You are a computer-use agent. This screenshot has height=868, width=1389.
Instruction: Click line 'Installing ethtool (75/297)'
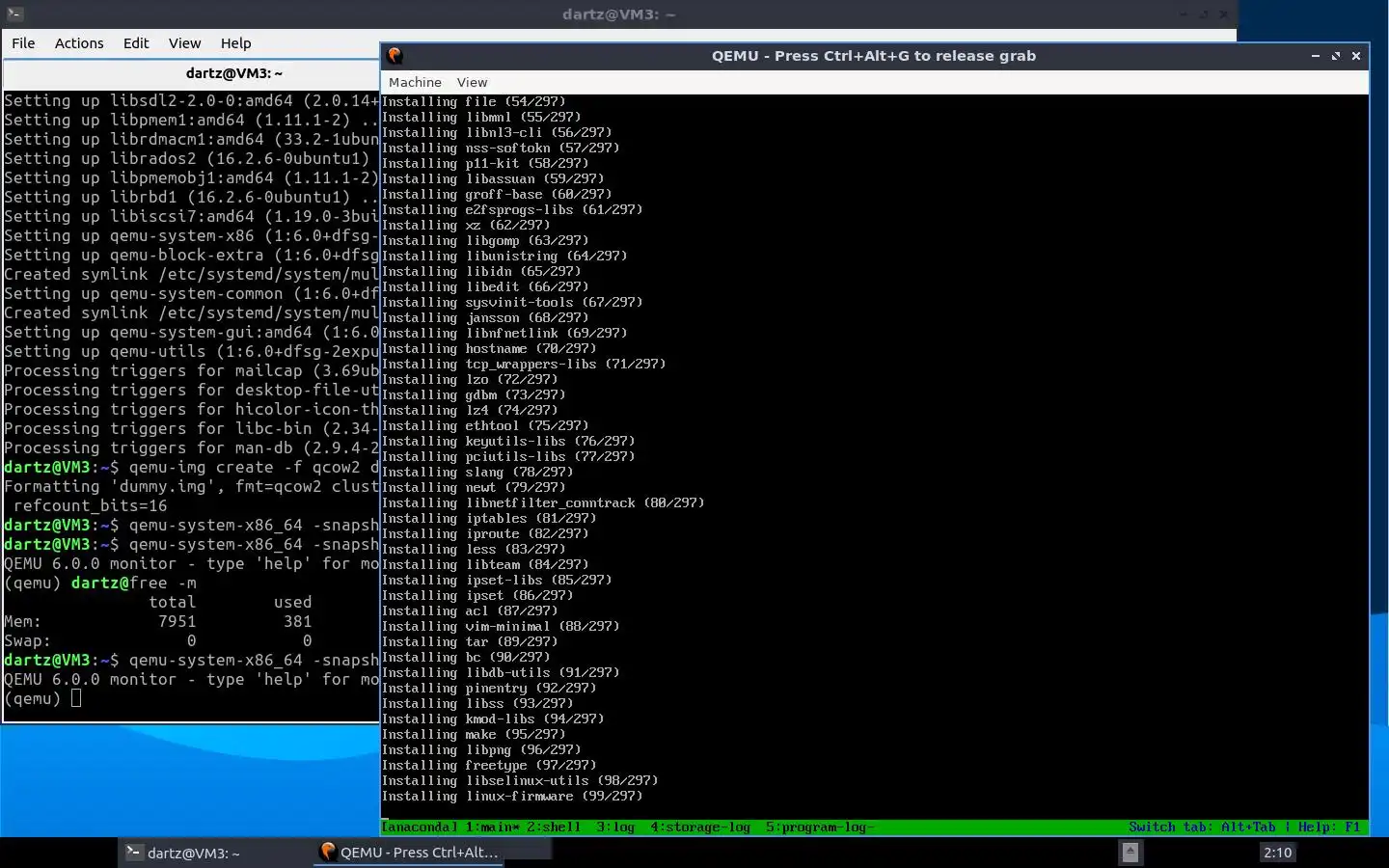[x=485, y=426]
